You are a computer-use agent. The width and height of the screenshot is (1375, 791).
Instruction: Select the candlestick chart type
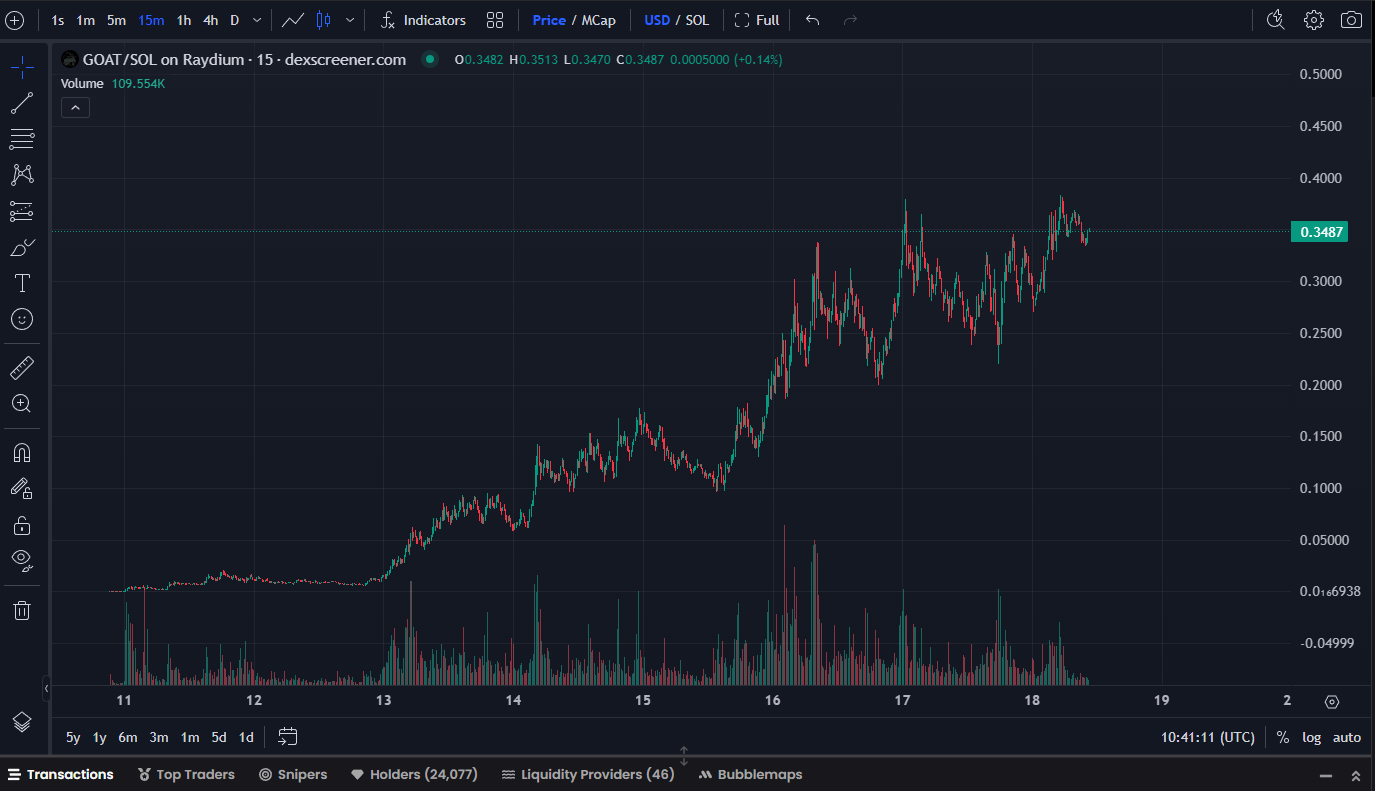coord(323,20)
